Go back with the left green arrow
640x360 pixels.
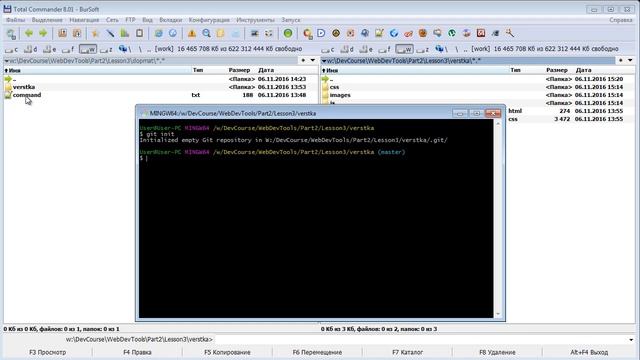[29, 33]
